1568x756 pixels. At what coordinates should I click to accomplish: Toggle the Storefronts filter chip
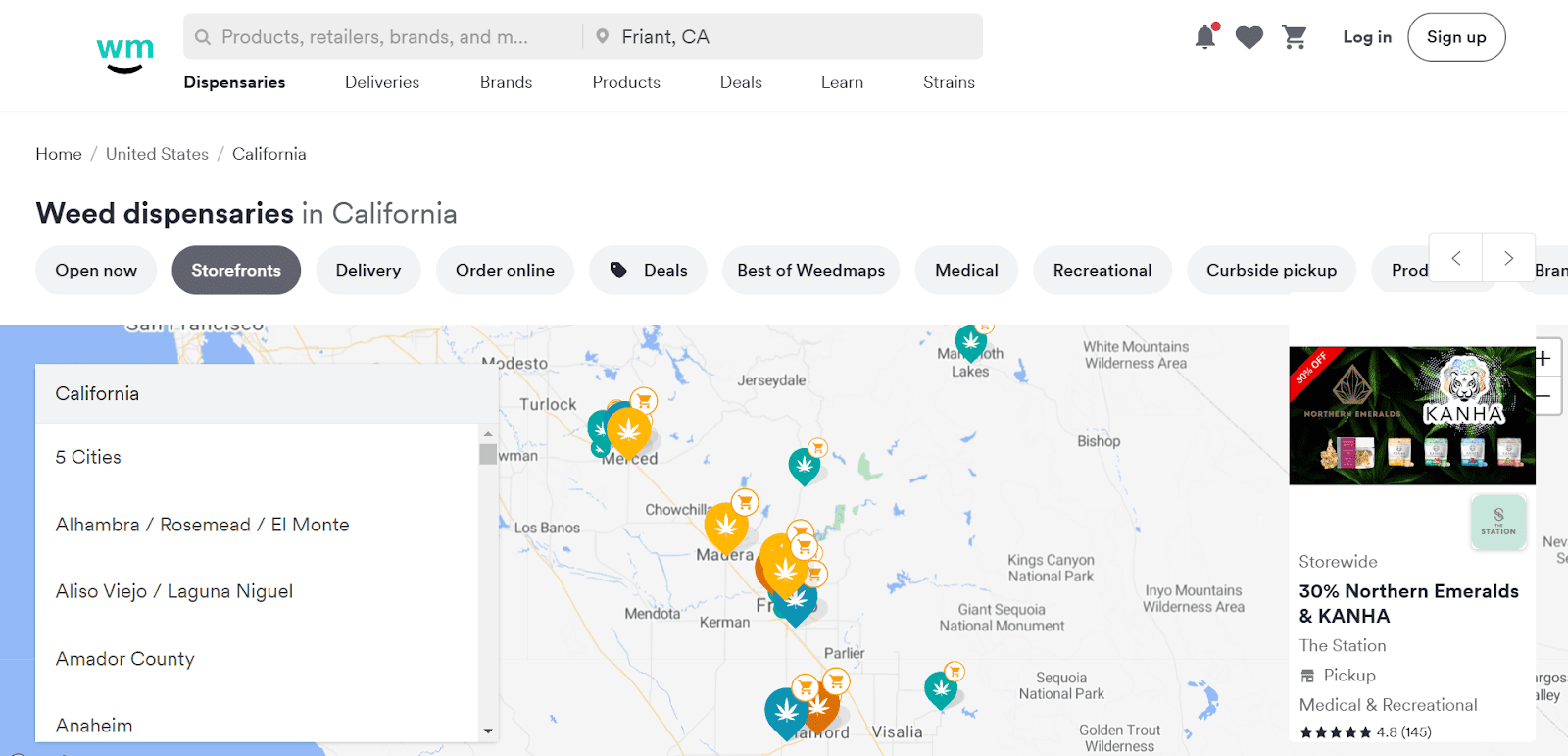pyautogui.click(x=236, y=271)
